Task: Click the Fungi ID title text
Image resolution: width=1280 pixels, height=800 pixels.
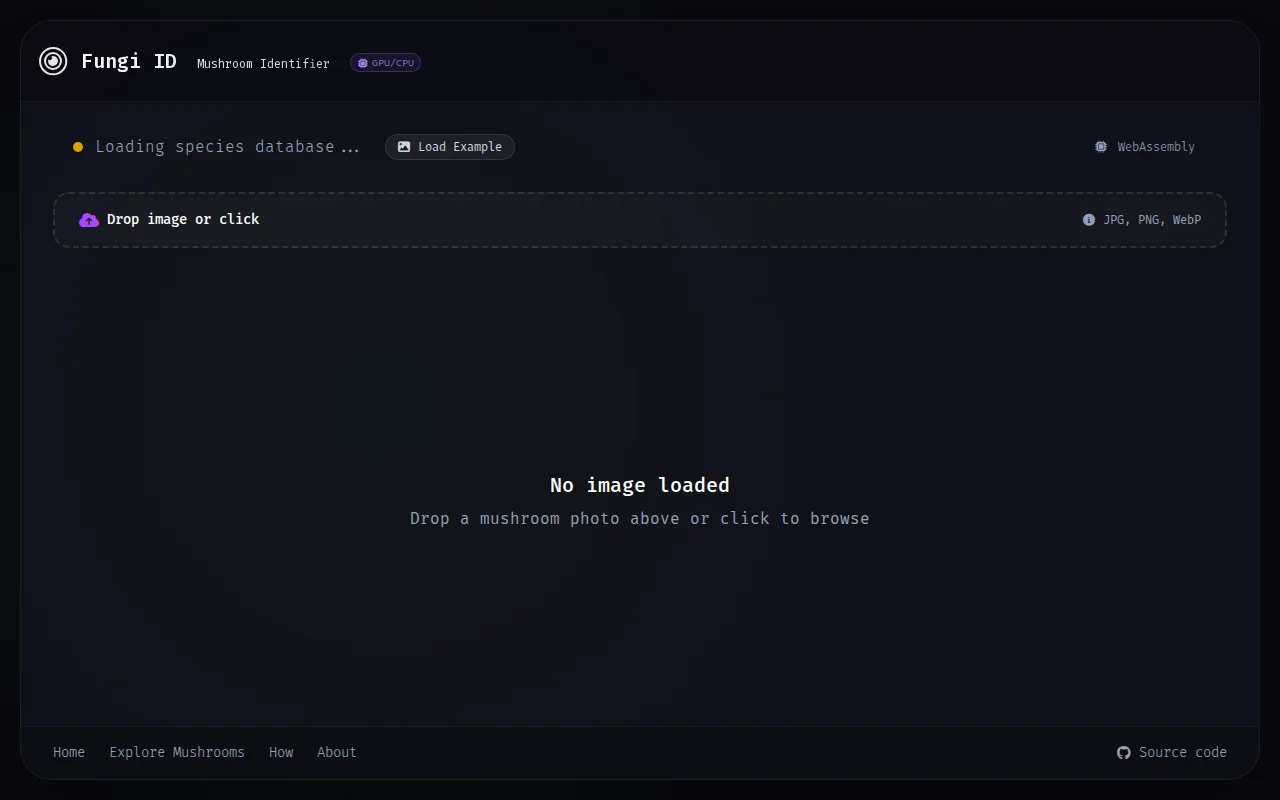Action: [x=129, y=61]
